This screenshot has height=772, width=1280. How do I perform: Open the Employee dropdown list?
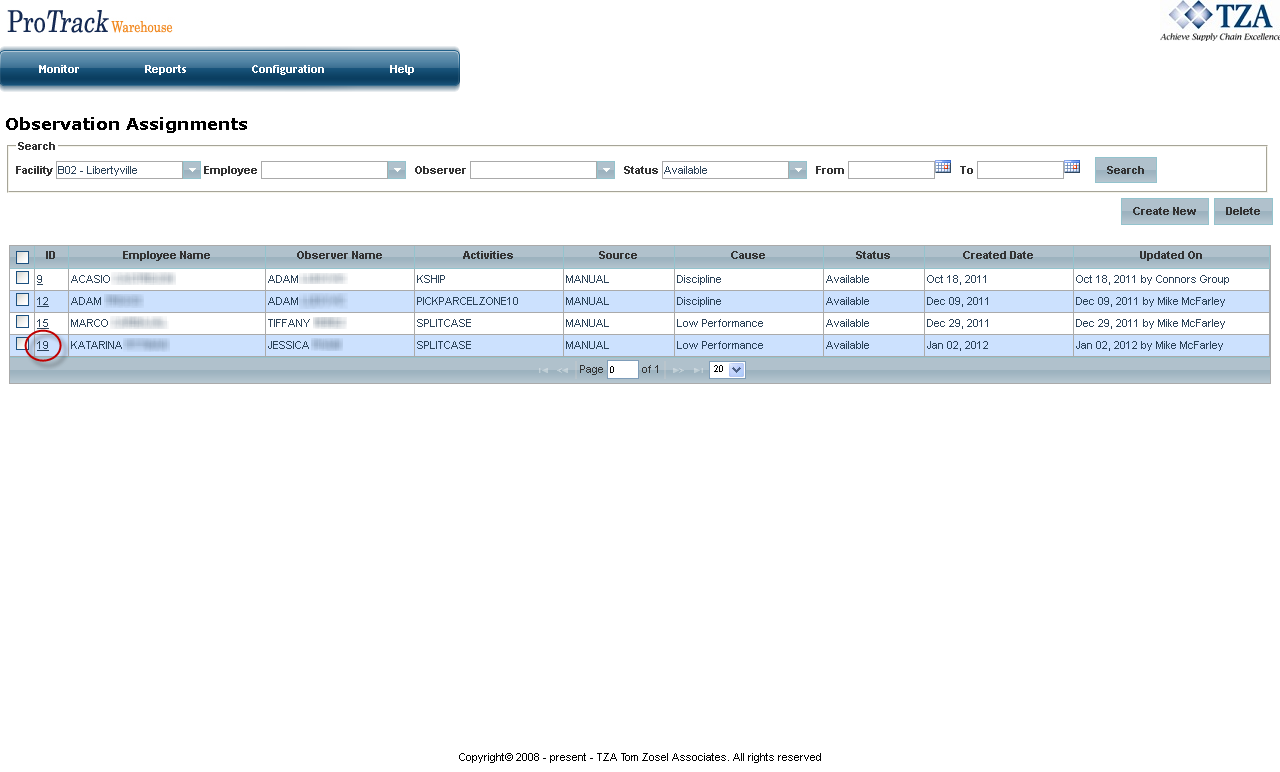pos(396,170)
